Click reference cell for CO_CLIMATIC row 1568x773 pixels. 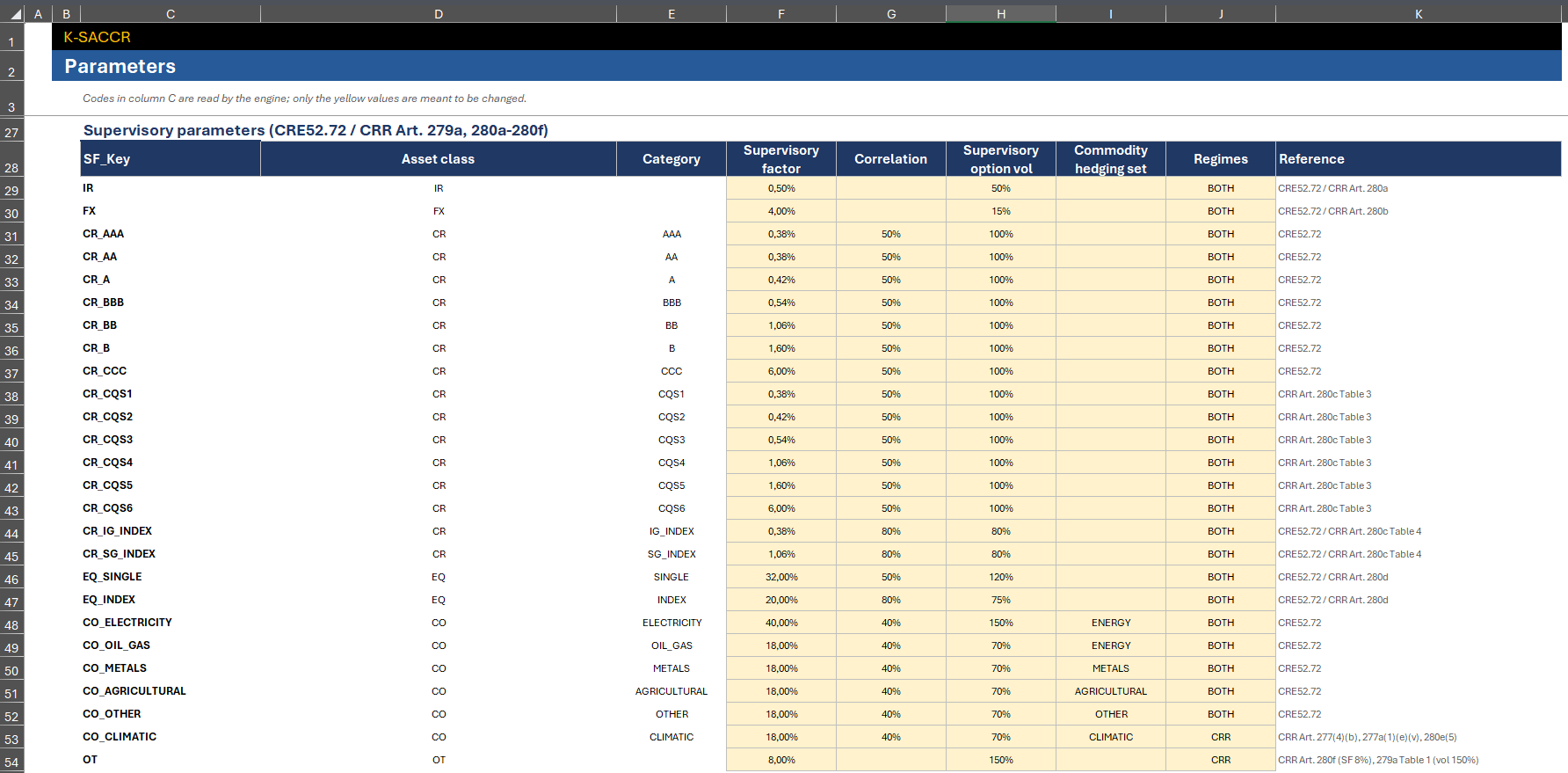(x=1419, y=737)
